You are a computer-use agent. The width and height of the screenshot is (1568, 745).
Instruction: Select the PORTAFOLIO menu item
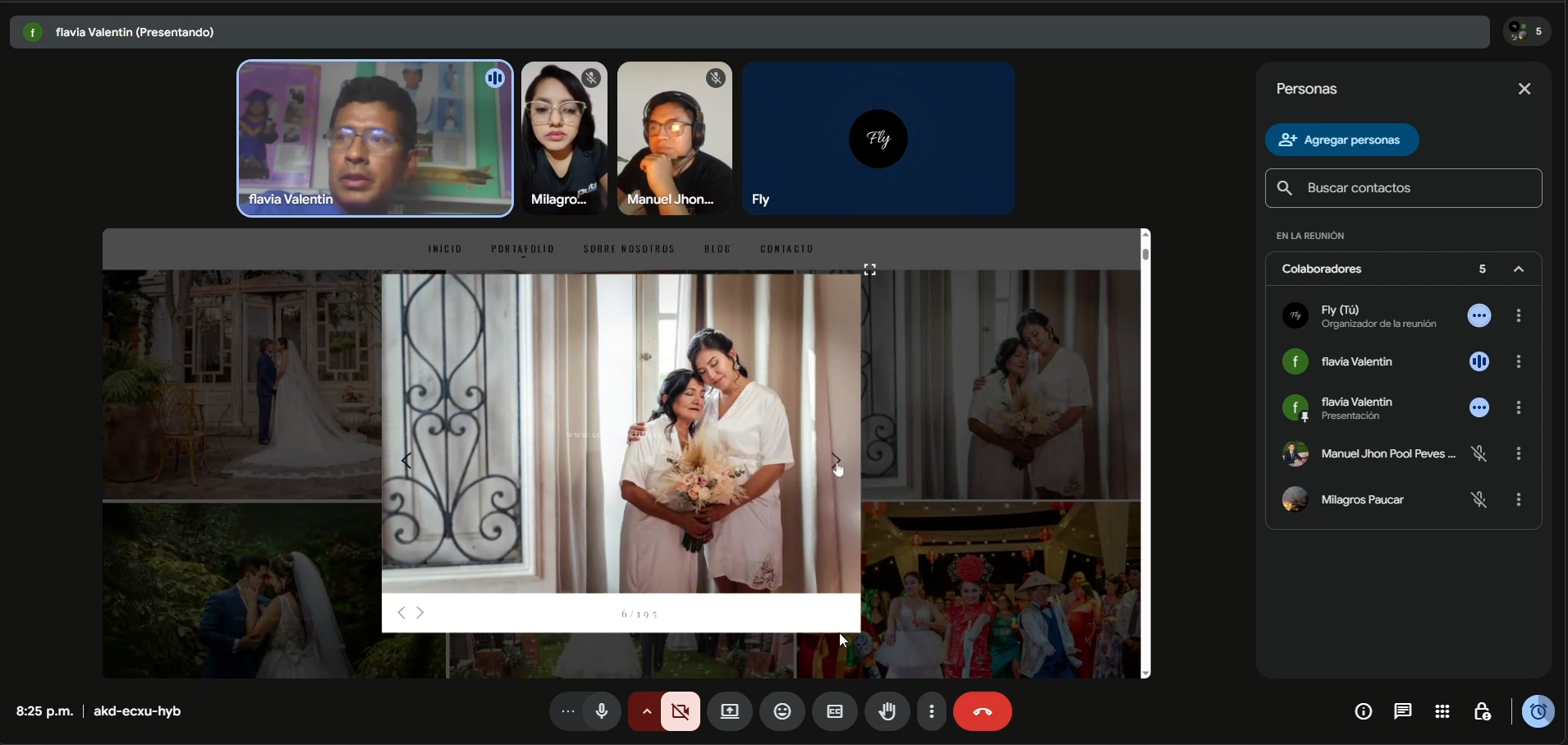click(523, 249)
